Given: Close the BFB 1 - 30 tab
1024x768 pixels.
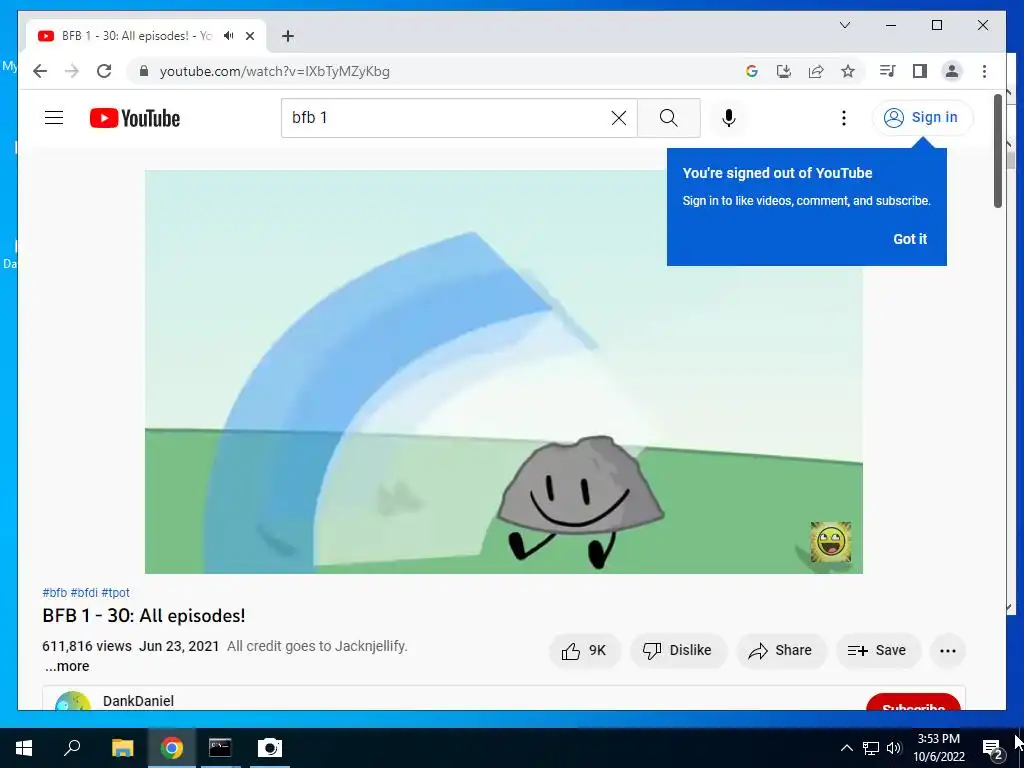Looking at the screenshot, I should [249, 36].
